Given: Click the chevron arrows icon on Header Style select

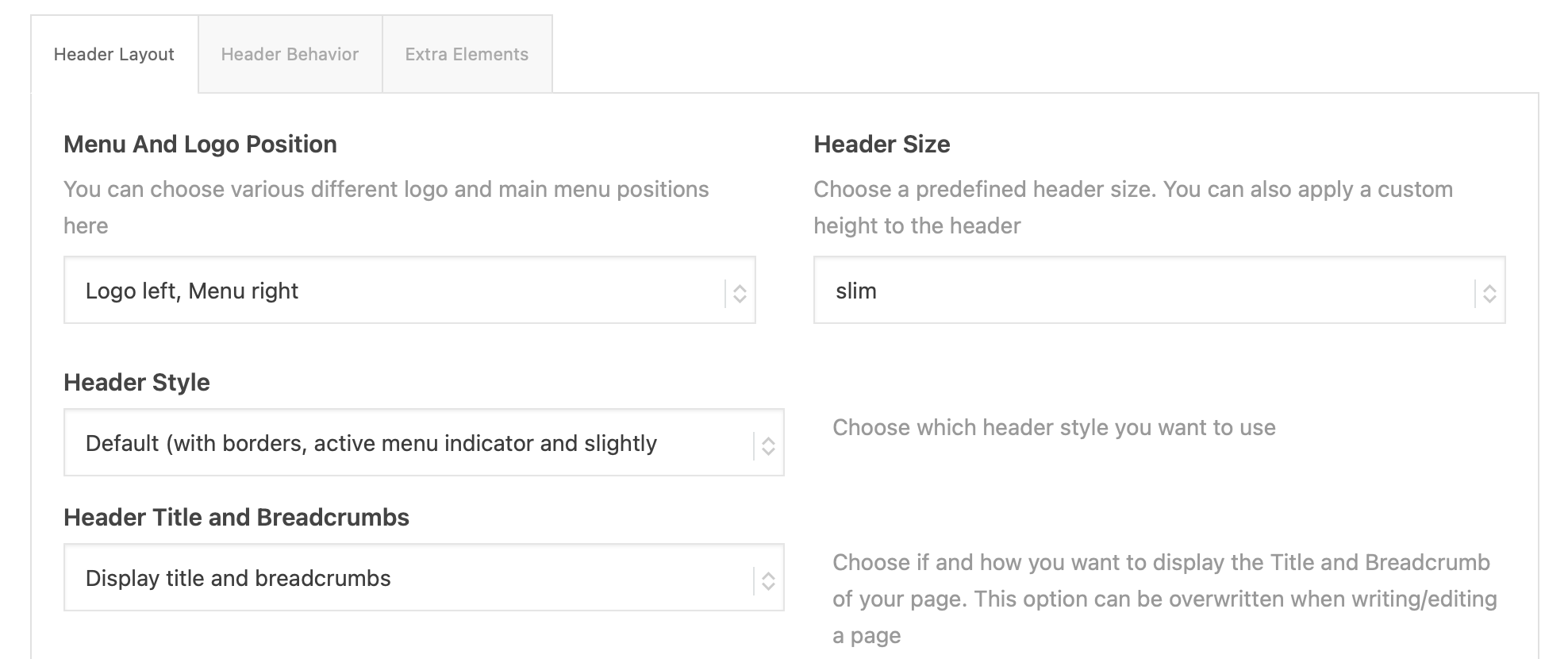Looking at the screenshot, I should click(768, 445).
